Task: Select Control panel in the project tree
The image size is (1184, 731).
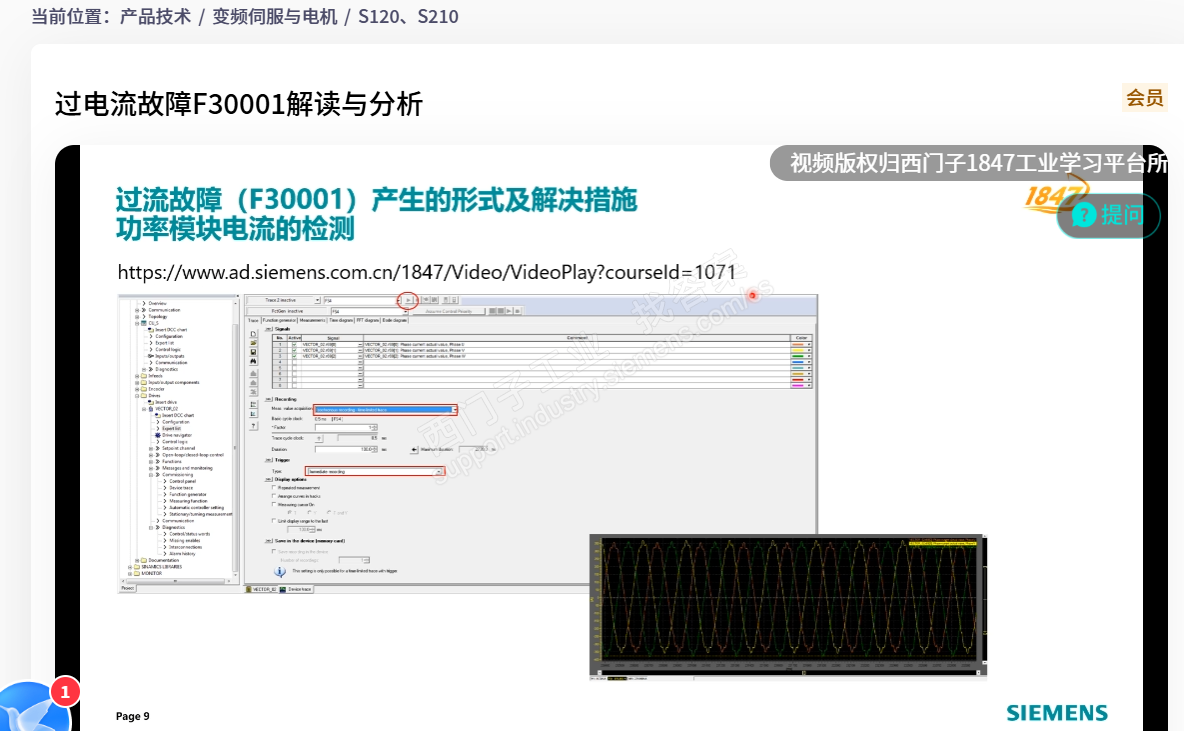Action: [182, 481]
